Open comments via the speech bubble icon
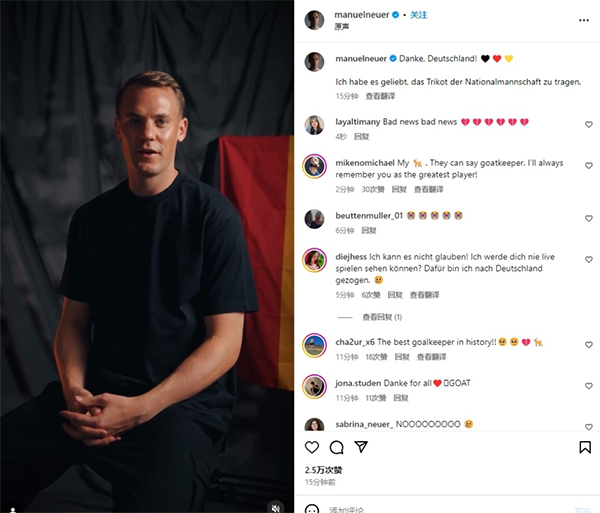The height and width of the screenshot is (513, 600). [x=336, y=447]
